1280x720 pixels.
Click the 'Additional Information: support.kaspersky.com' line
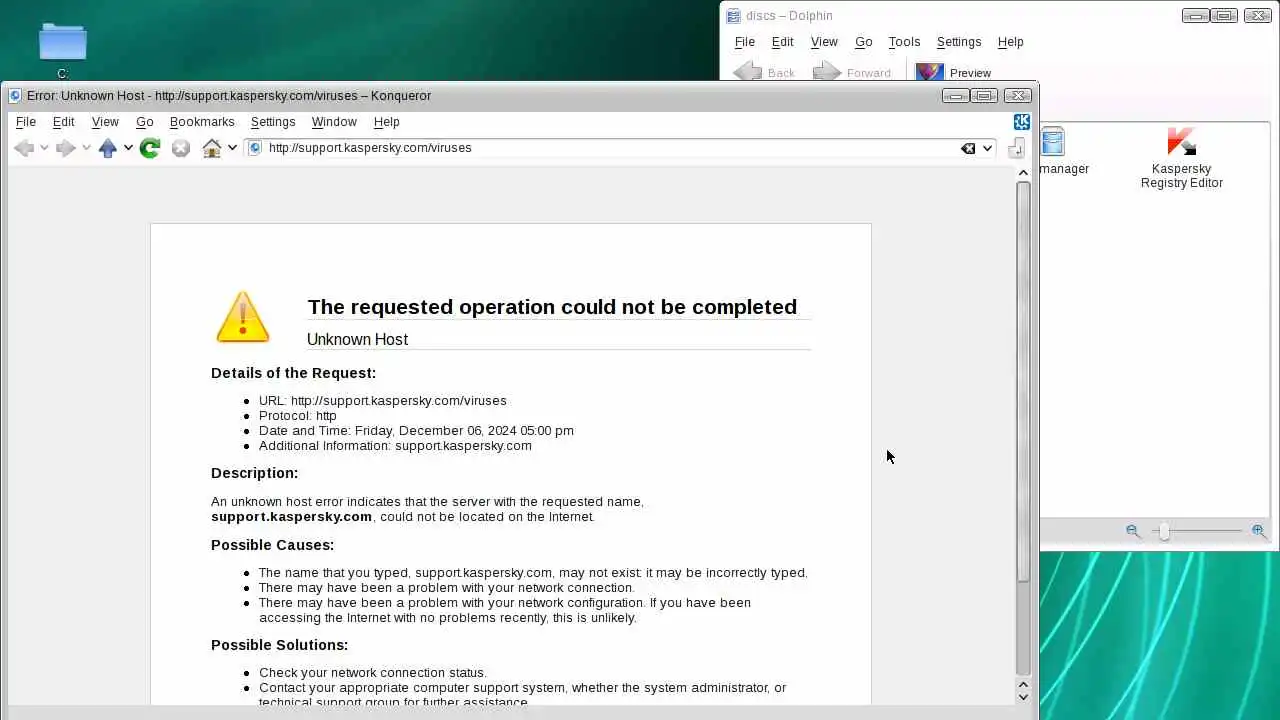click(x=395, y=446)
